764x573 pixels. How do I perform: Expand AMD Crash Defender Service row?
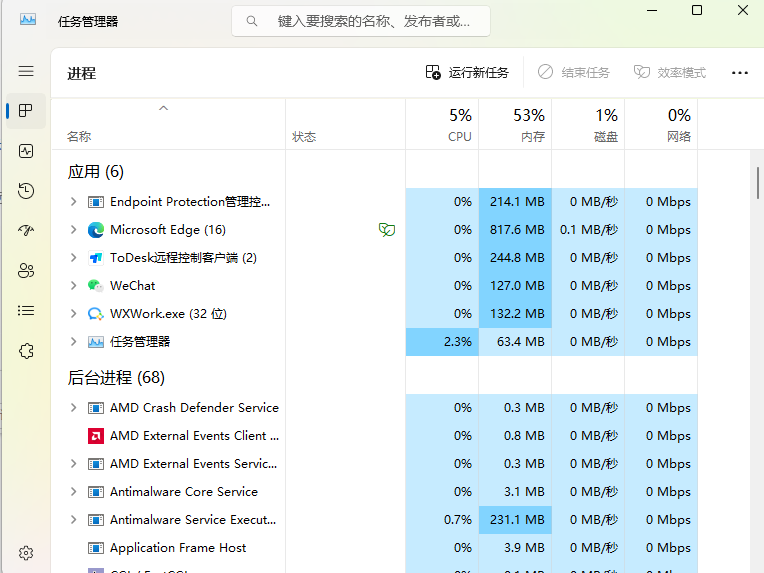[x=74, y=407]
